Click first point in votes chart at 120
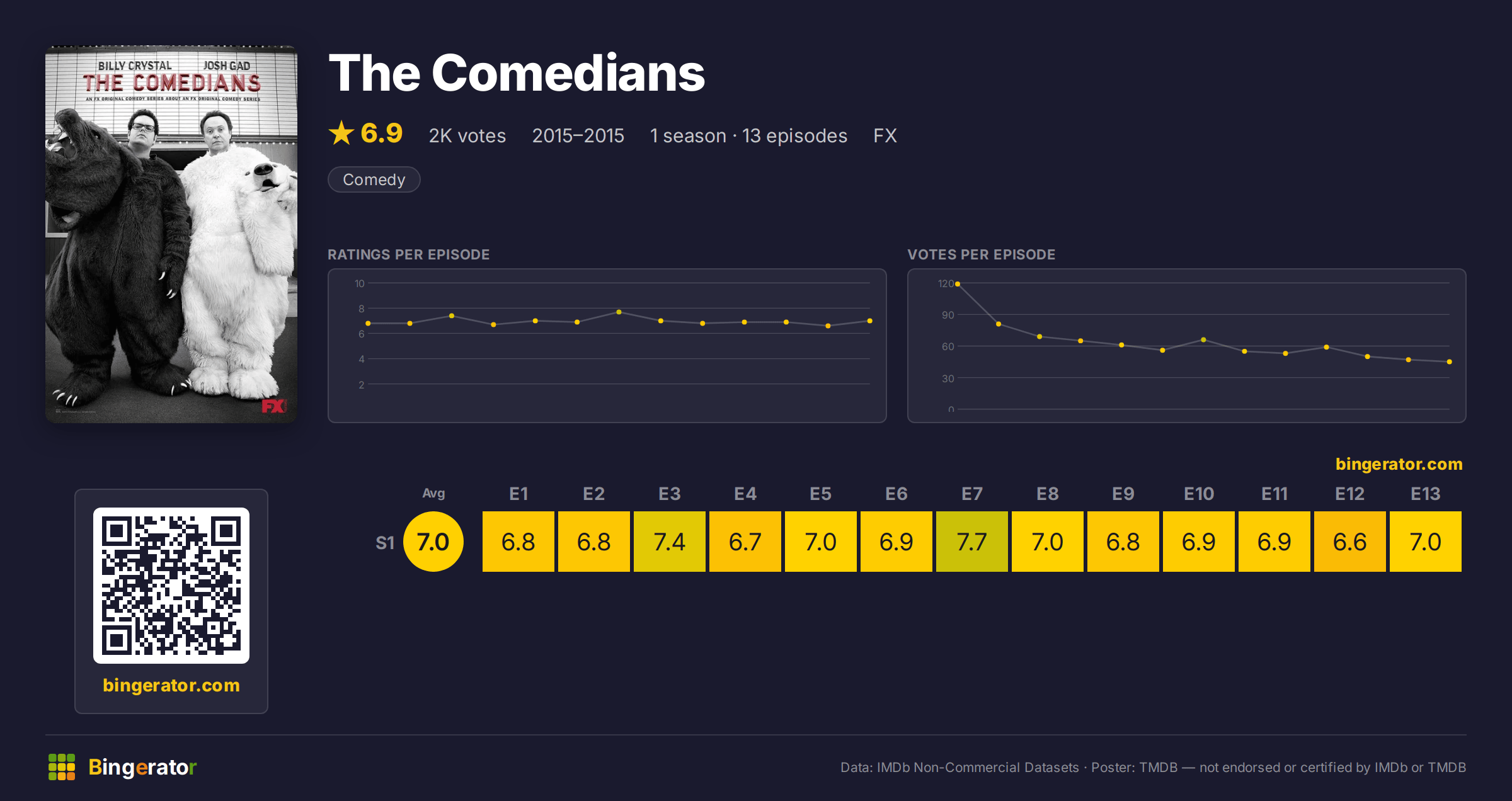Image resolution: width=1512 pixels, height=801 pixels. (958, 284)
